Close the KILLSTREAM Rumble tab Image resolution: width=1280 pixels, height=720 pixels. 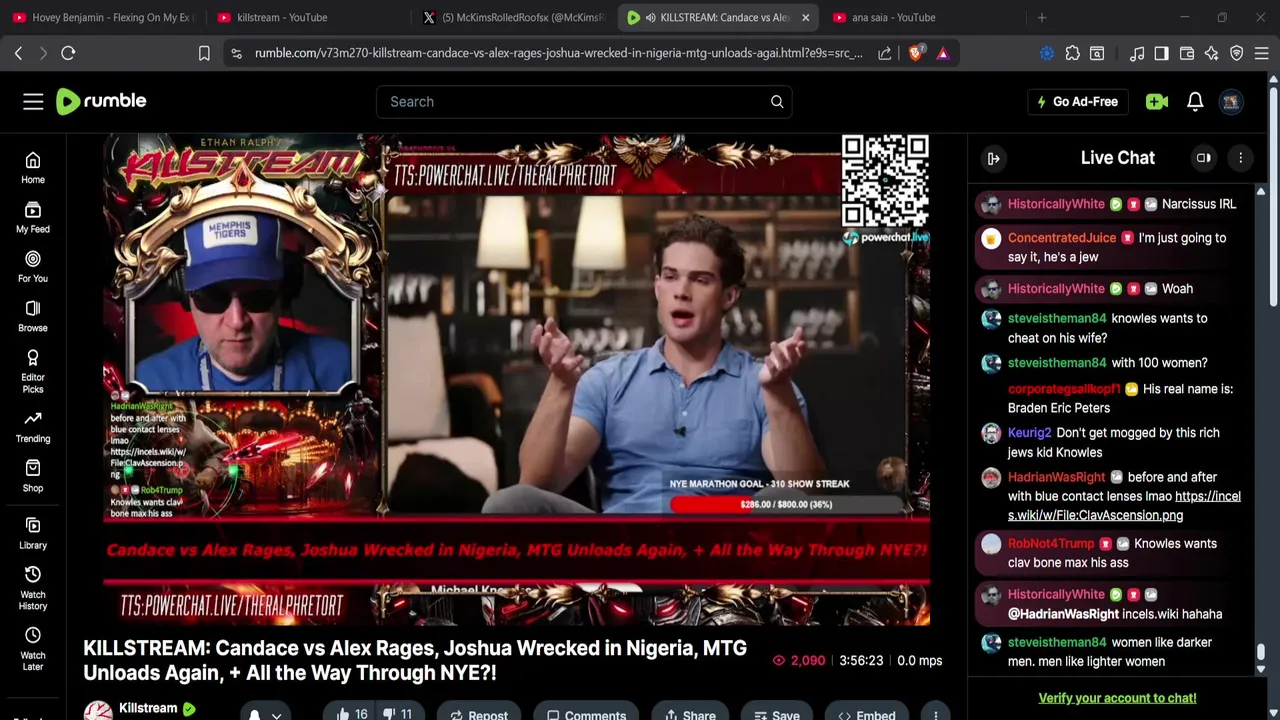(x=805, y=17)
